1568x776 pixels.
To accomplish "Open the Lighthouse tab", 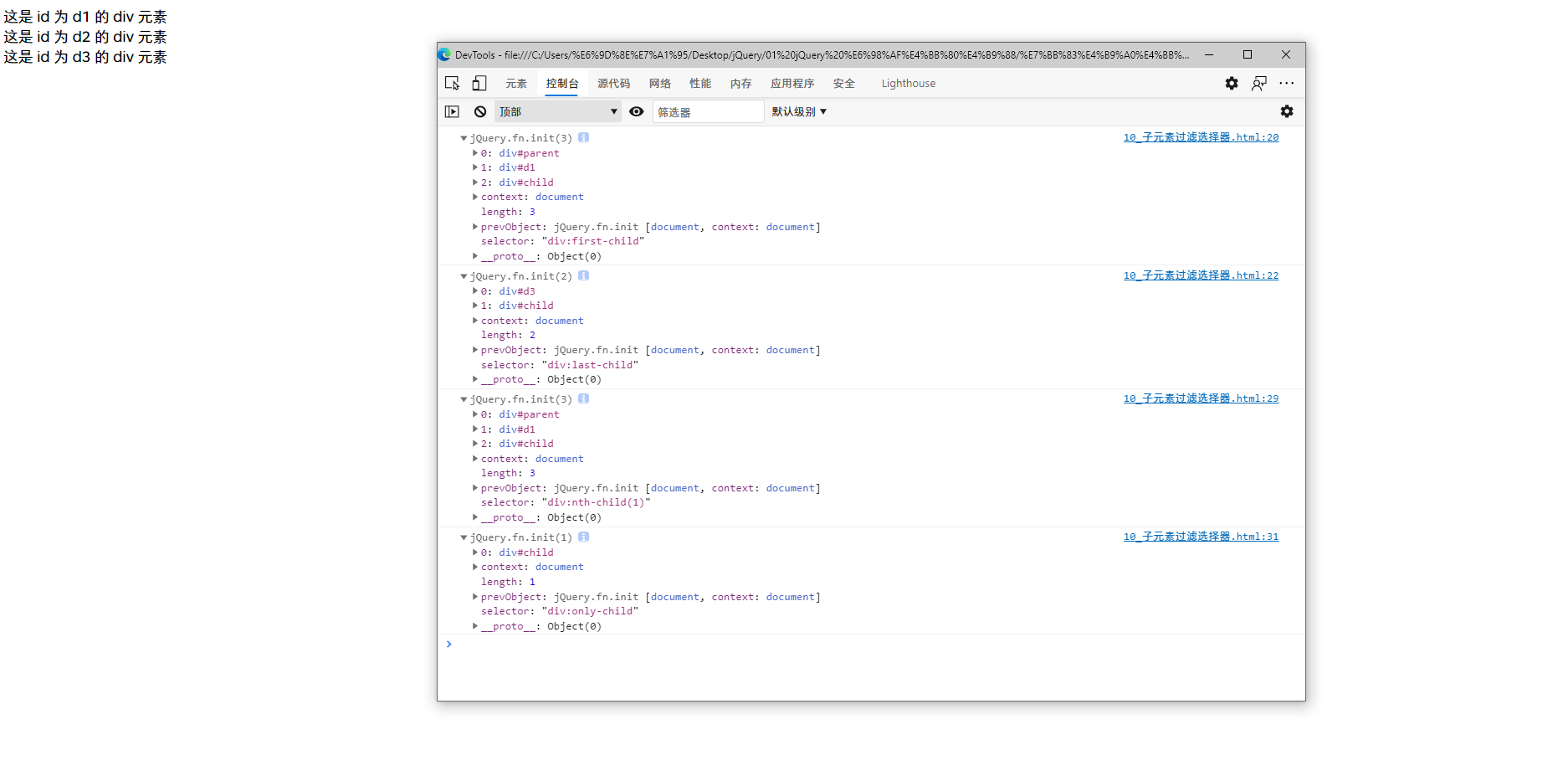I will (909, 83).
